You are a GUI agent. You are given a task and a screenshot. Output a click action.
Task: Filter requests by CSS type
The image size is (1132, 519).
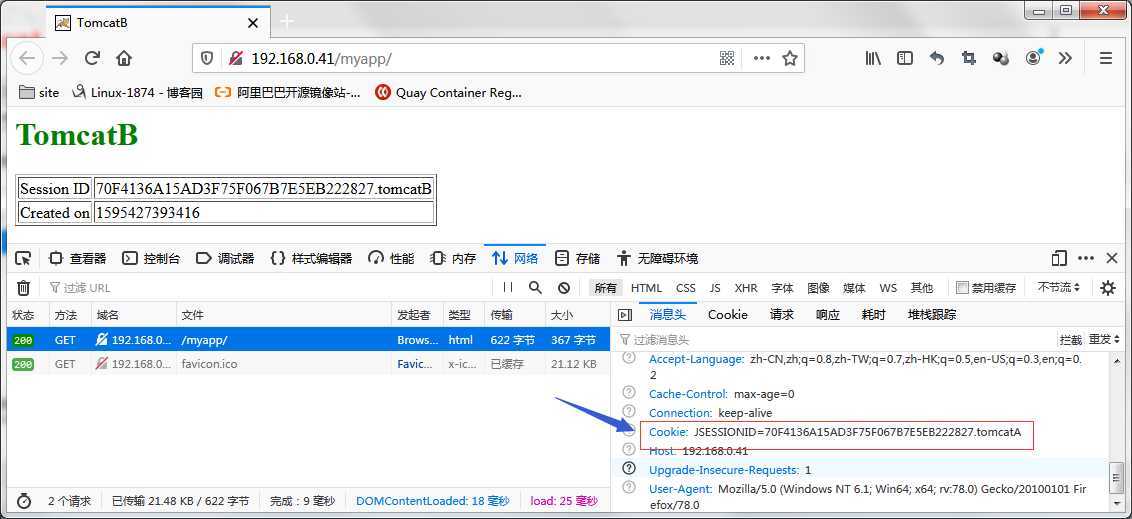click(686, 287)
